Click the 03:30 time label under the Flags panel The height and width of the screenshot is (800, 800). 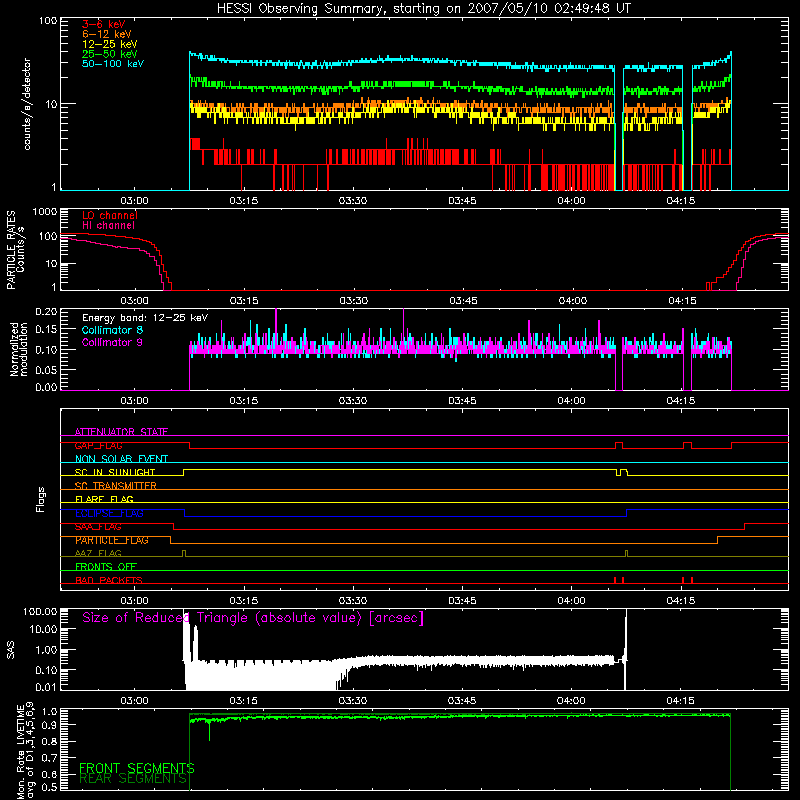click(353, 601)
